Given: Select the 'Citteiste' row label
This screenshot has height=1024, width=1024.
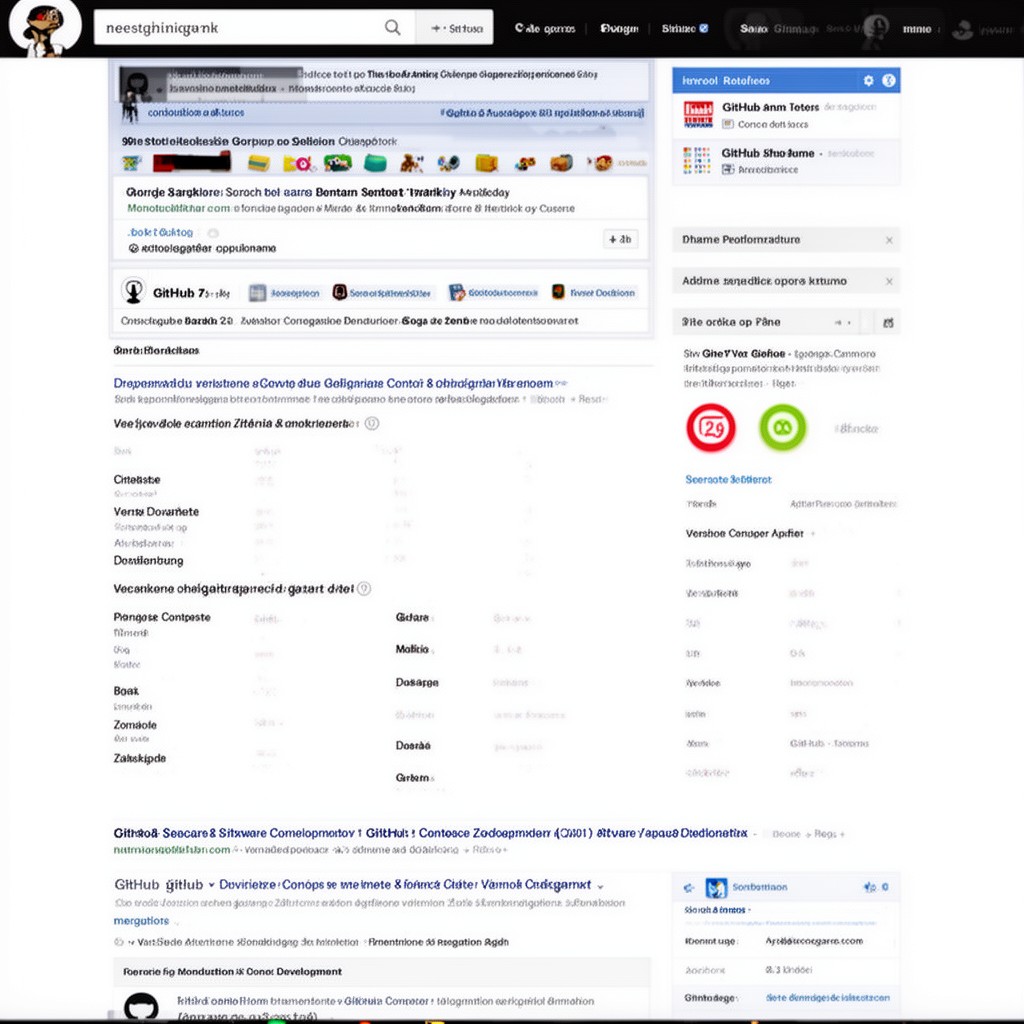Looking at the screenshot, I should 136,479.
